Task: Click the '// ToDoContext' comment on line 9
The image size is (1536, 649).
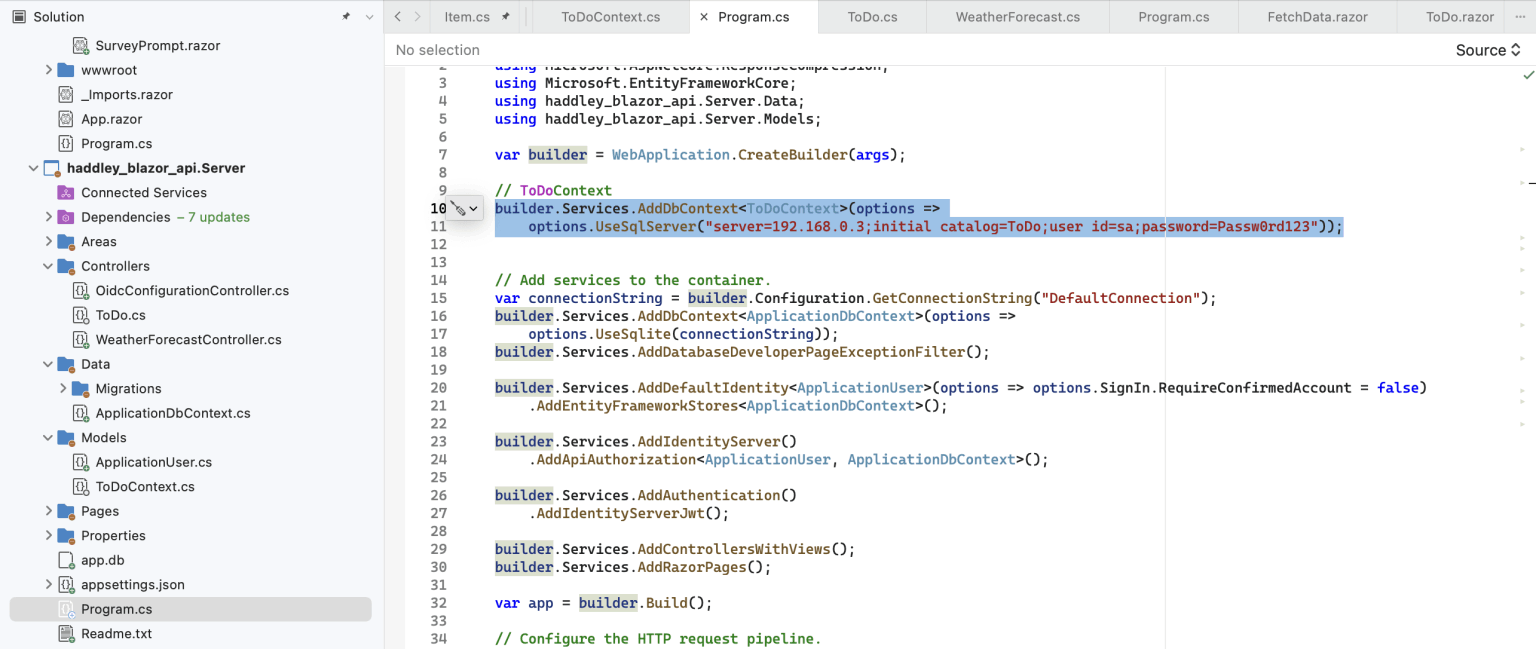Action: coord(553,190)
